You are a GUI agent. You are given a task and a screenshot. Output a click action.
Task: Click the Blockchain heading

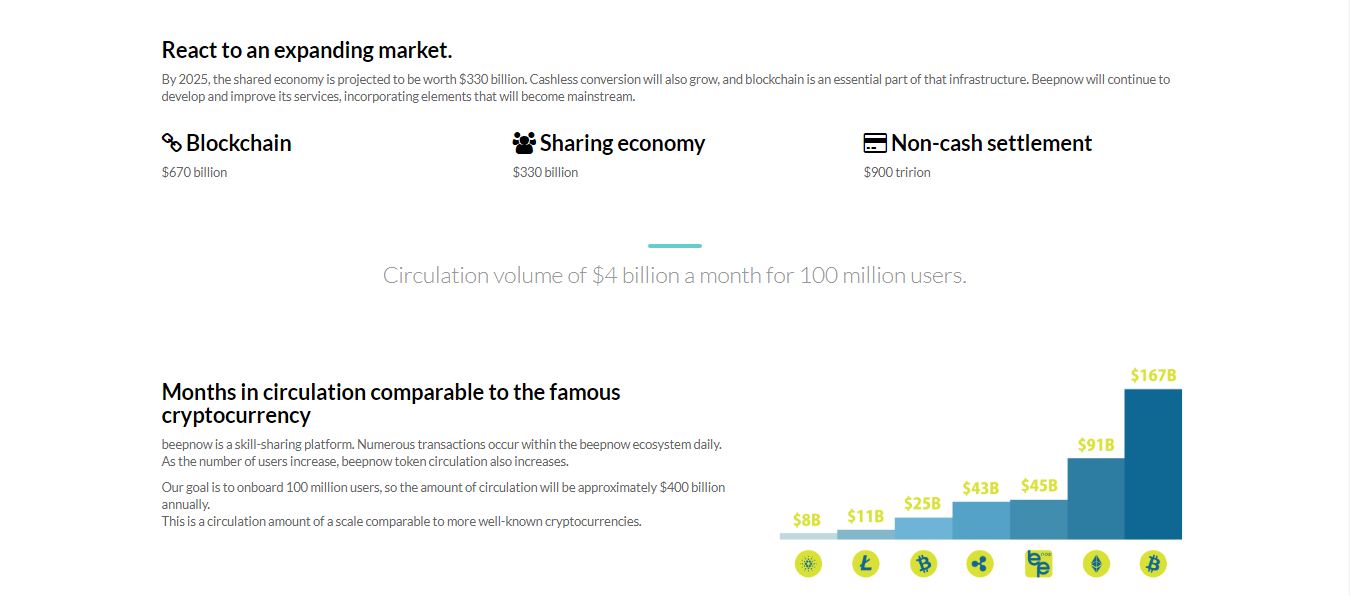pos(239,143)
